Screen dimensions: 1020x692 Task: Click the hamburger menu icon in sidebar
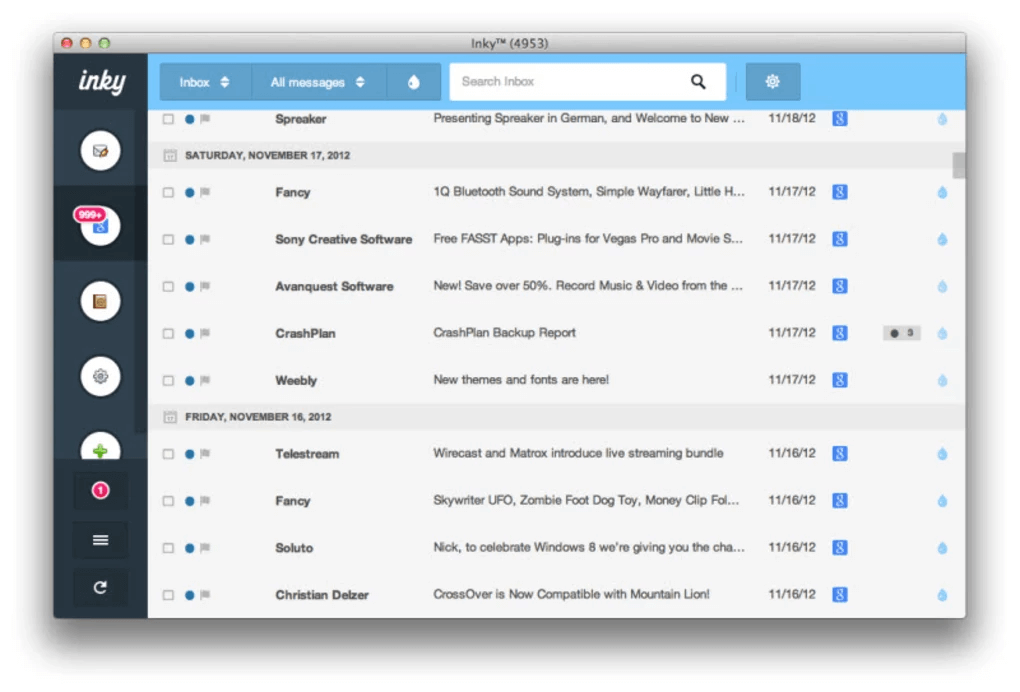[100, 540]
